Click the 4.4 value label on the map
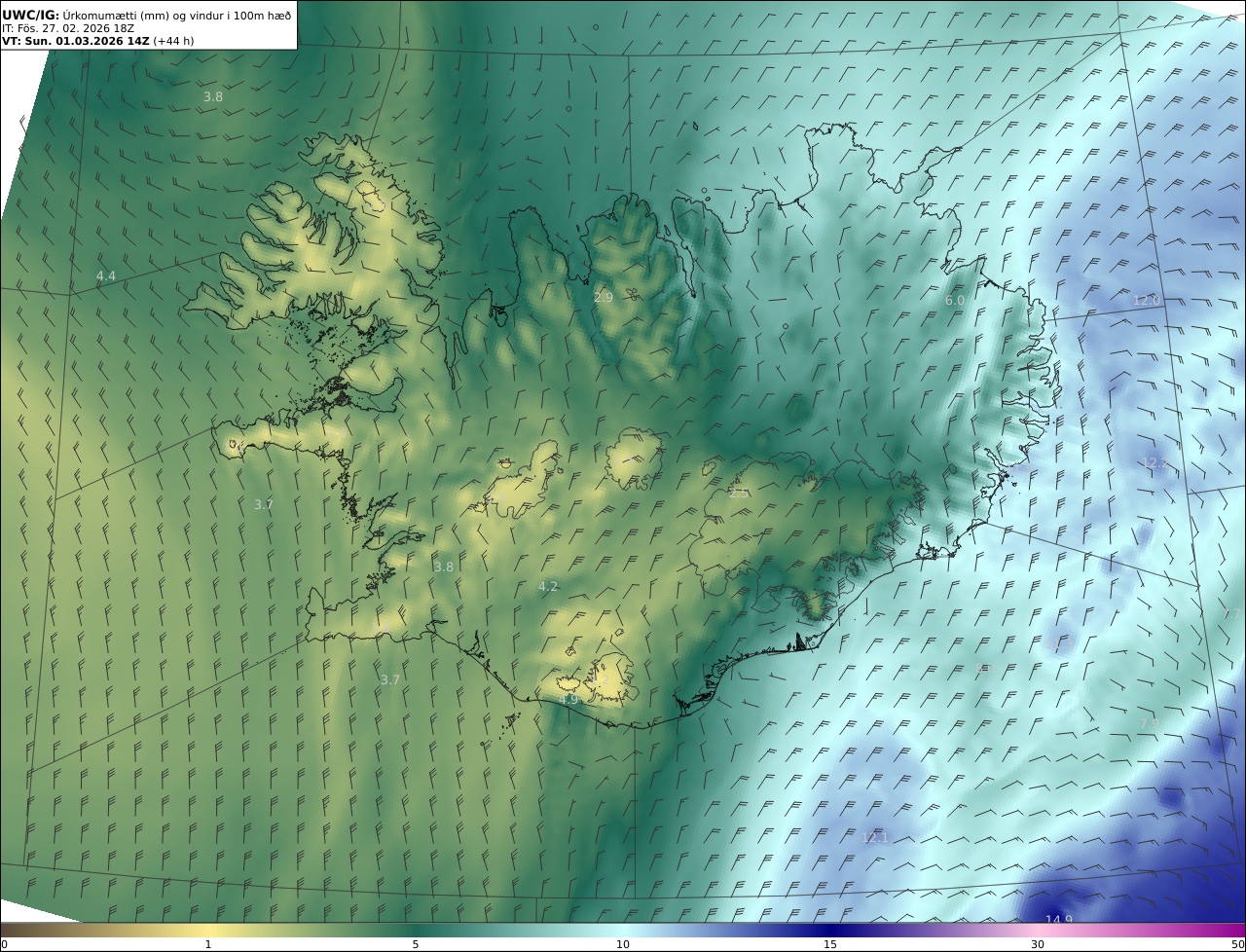Image resolution: width=1246 pixels, height=952 pixels. [105, 276]
